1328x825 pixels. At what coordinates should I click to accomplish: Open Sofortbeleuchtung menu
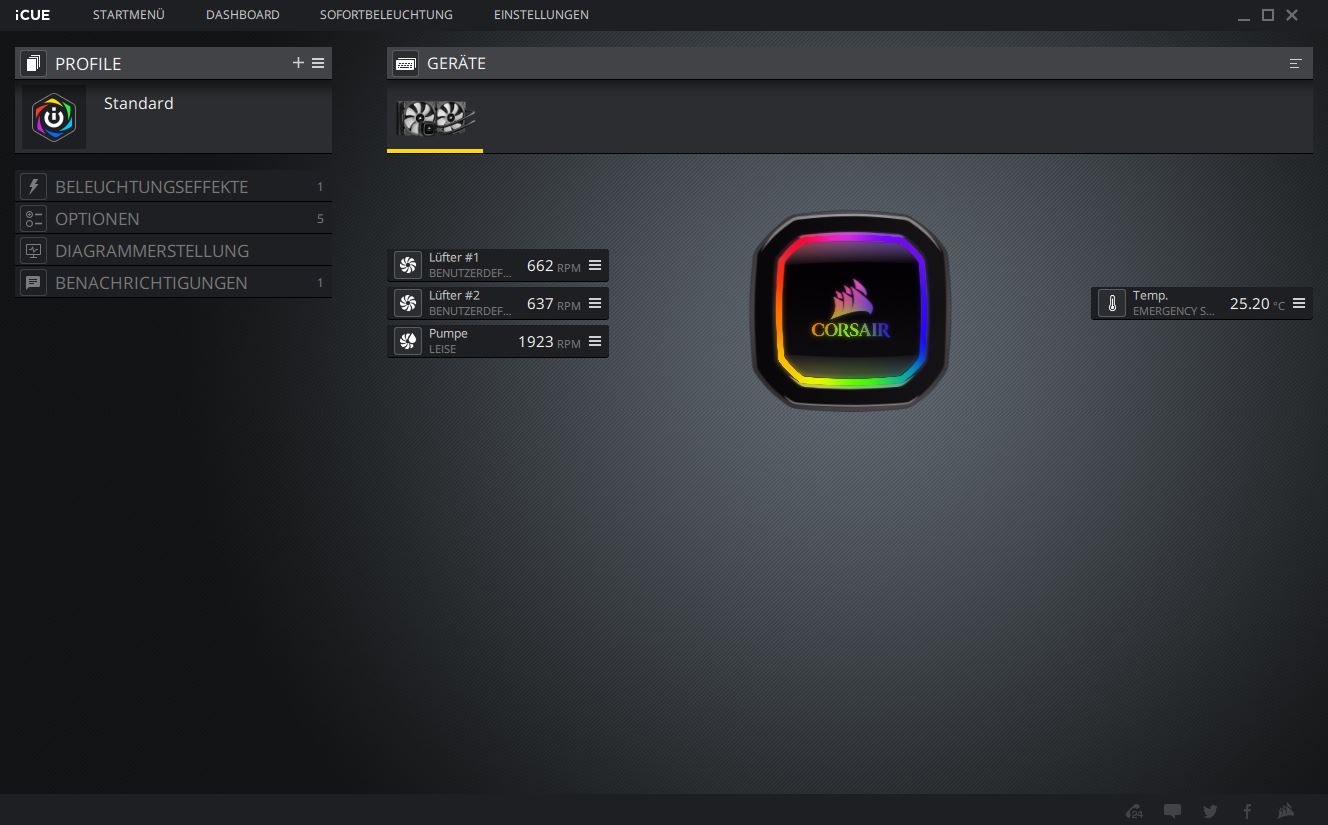tap(386, 15)
